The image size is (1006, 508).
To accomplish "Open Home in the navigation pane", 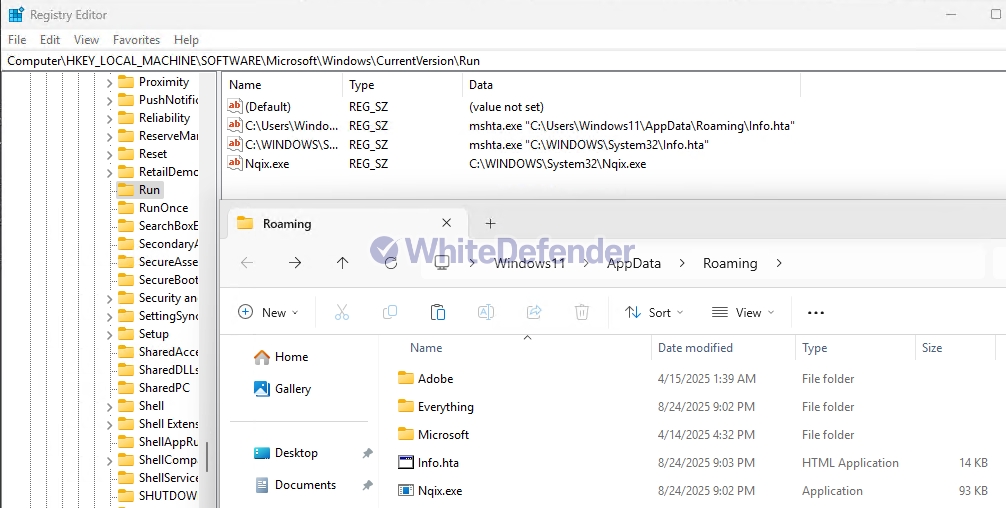I will pyautogui.click(x=281, y=357).
